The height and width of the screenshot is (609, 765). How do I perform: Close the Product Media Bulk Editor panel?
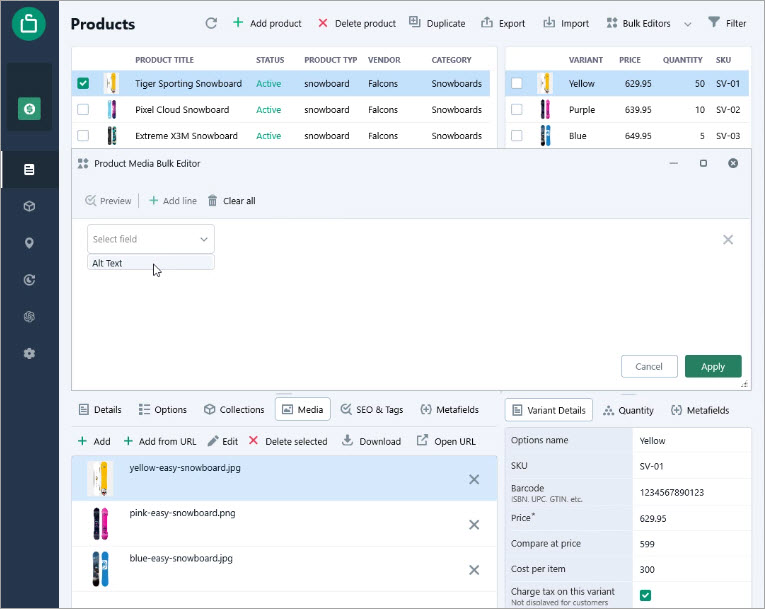coord(733,163)
